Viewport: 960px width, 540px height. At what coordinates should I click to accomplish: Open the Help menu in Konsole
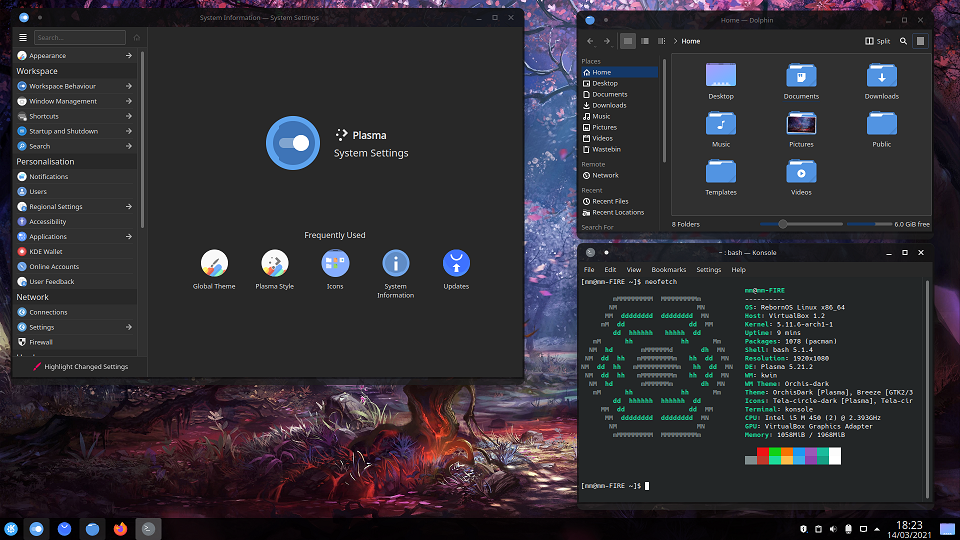[x=738, y=269]
